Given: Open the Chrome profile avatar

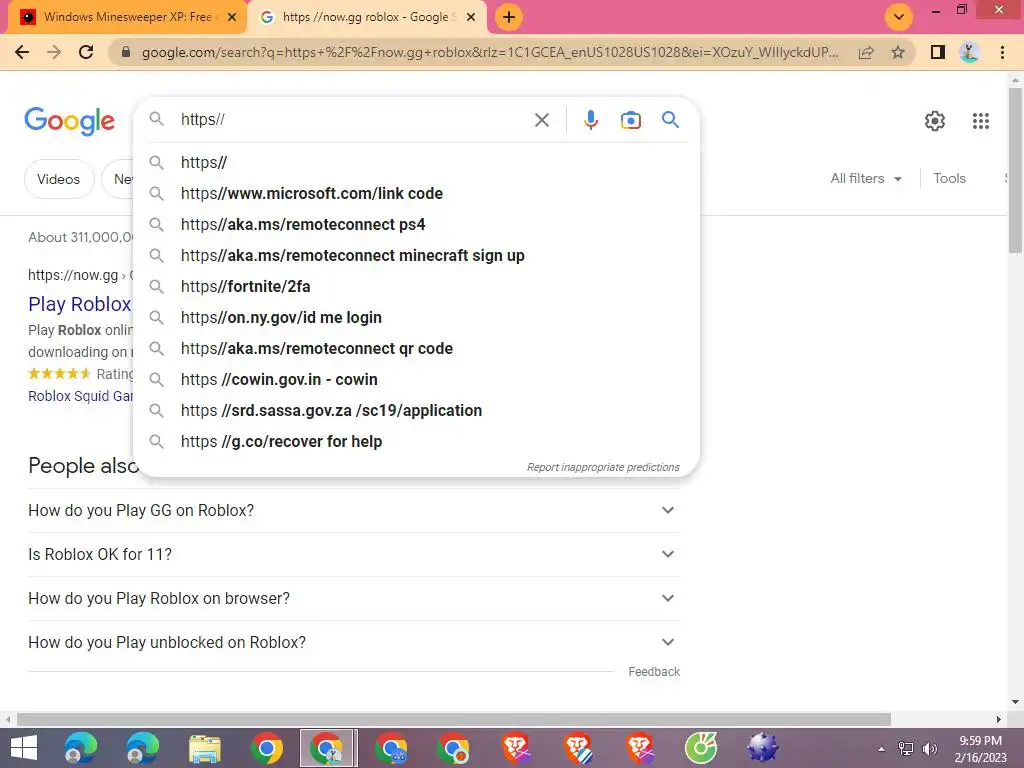Looking at the screenshot, I should (x=969, y=52).
